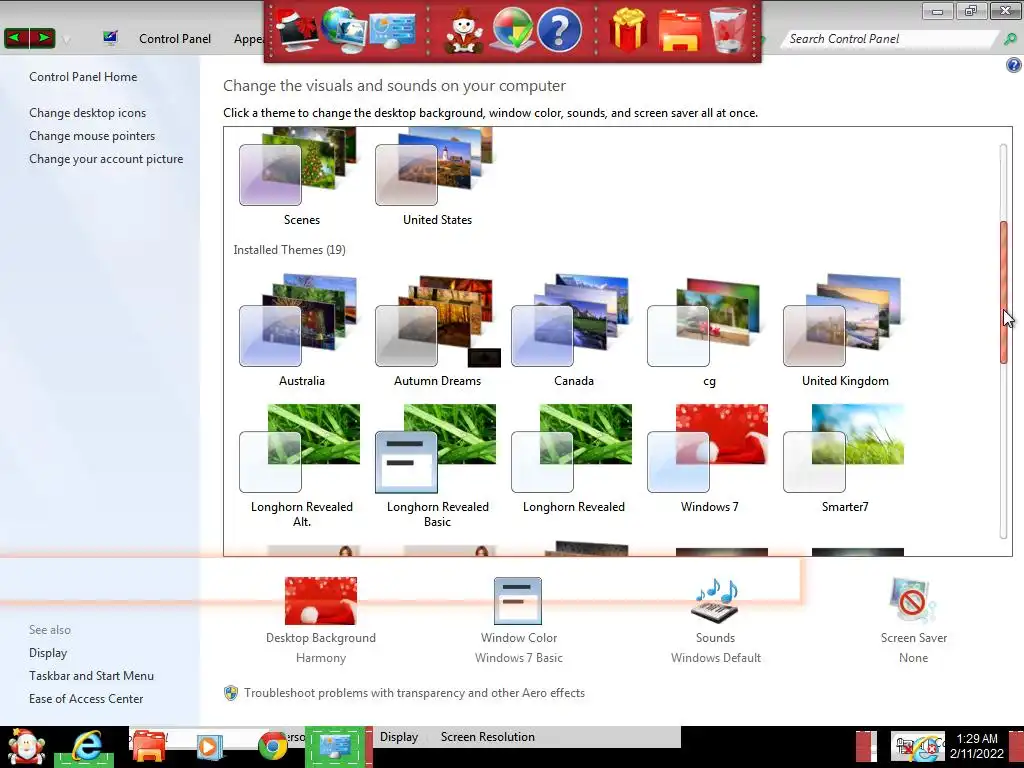Select the Scenes theme

(x=301, y=177)
